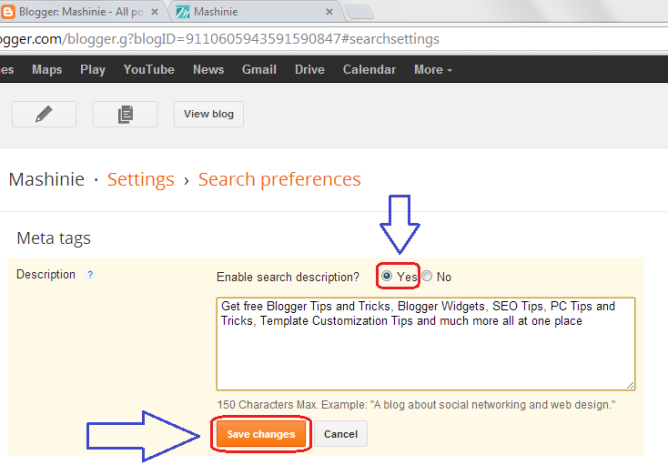The width and height of the screenshot is (668, 465).
Task: Click the Cancel button
Action: (x=341, y=434)
